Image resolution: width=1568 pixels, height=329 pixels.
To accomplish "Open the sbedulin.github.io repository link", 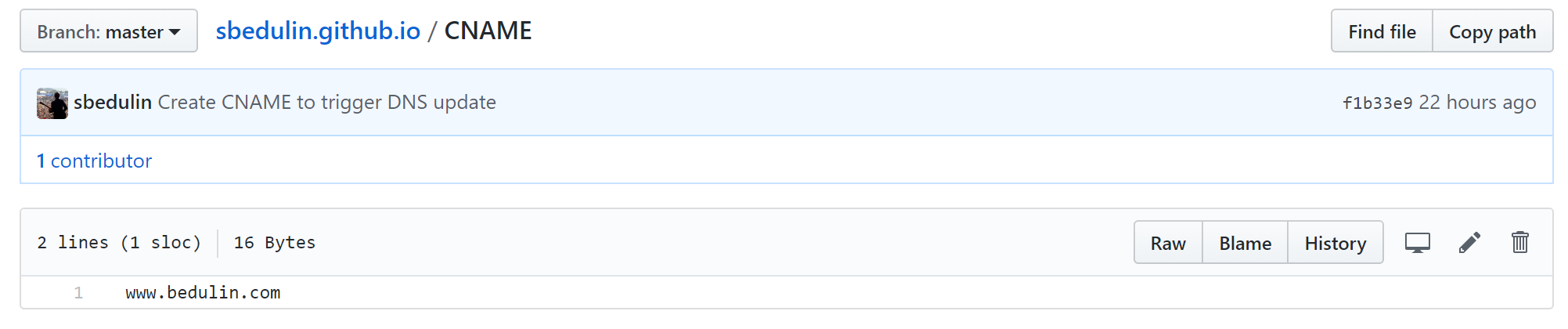I will (x=318, y=31).
